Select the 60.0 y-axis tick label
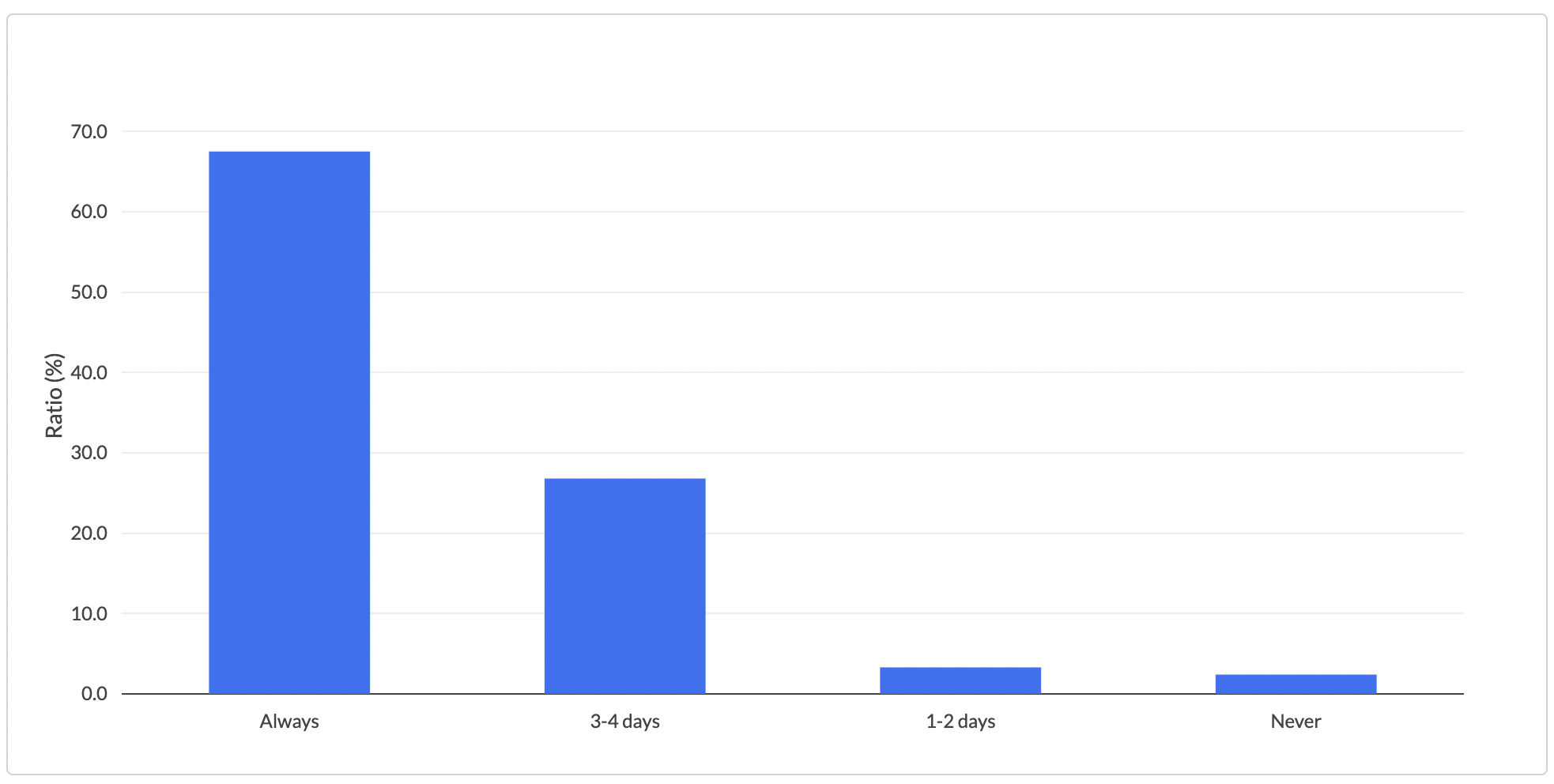Image resolution: width=1554 pixels, height=784 pixels. click(89, 212)
